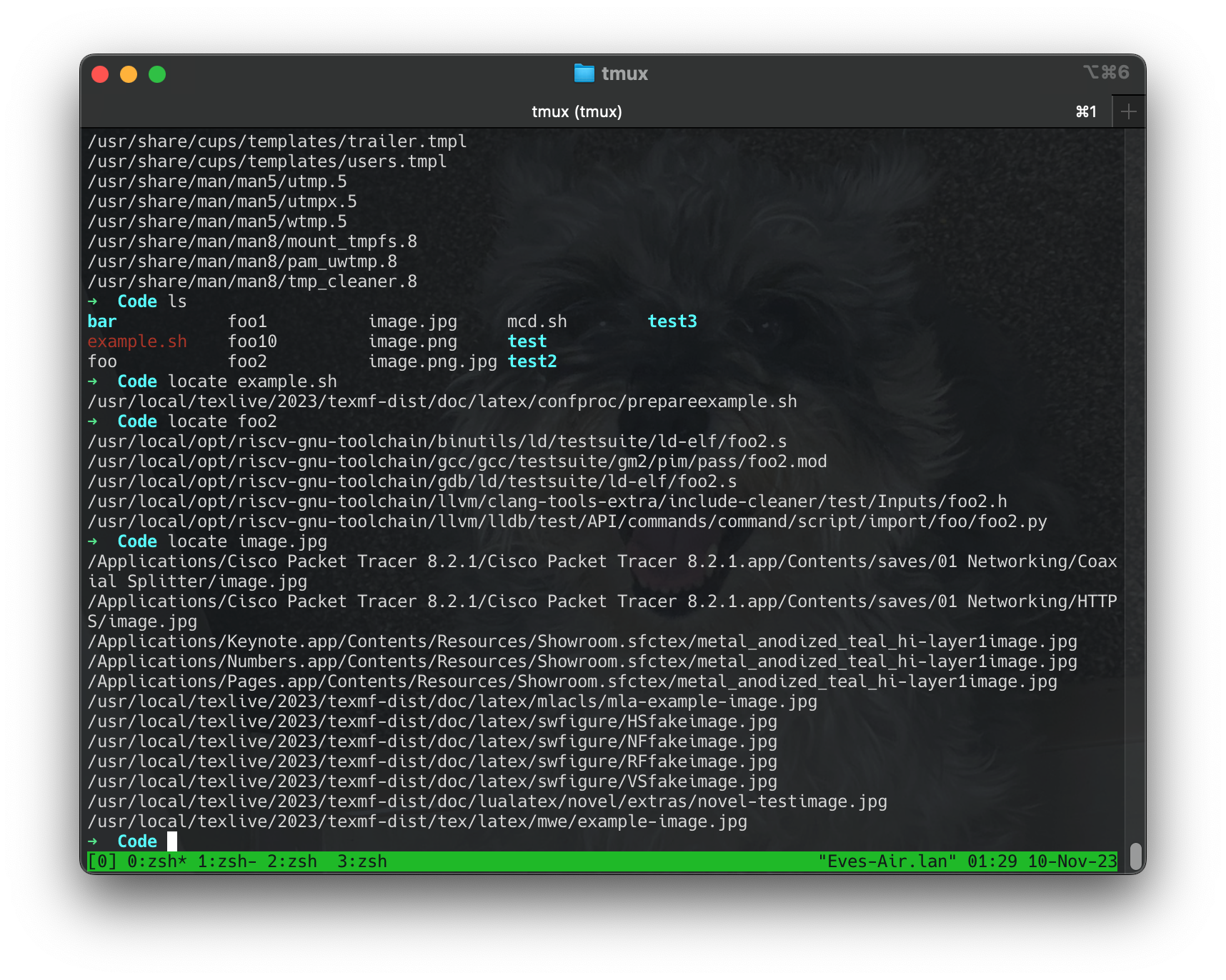Click the ⌥⌘6 shortcut indicator in title bar

[x=1105, y=72]
